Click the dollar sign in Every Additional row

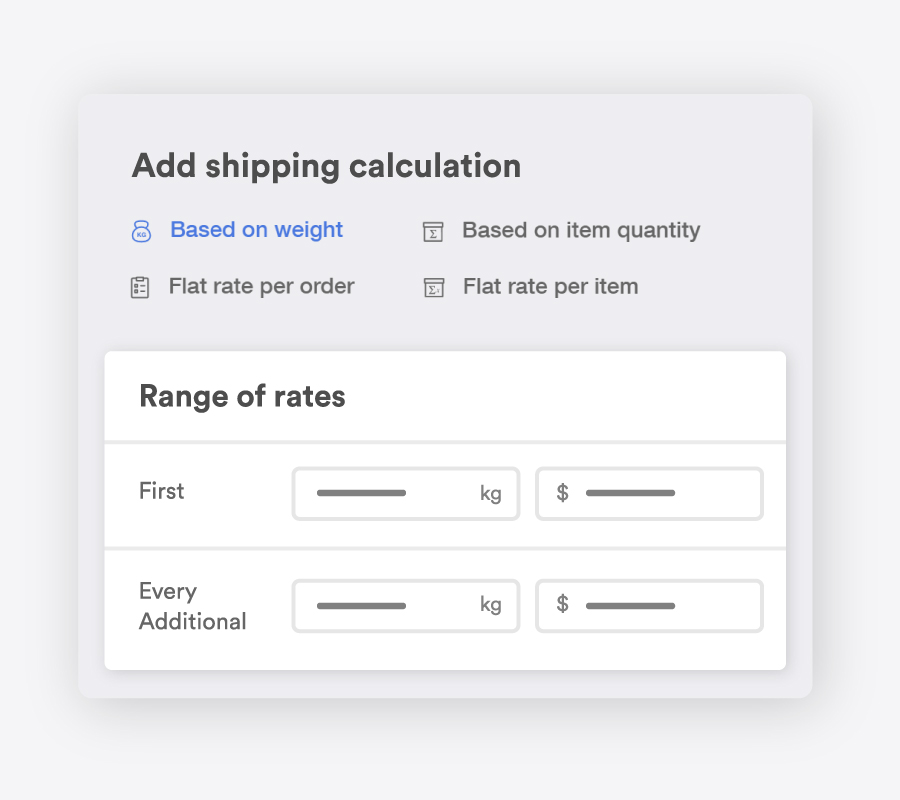(562, 604)
